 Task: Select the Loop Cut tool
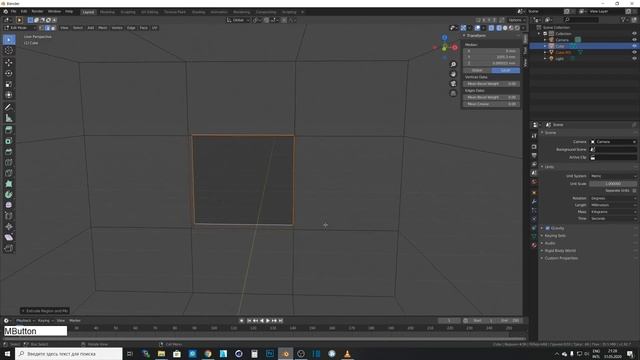coord(9,162)
